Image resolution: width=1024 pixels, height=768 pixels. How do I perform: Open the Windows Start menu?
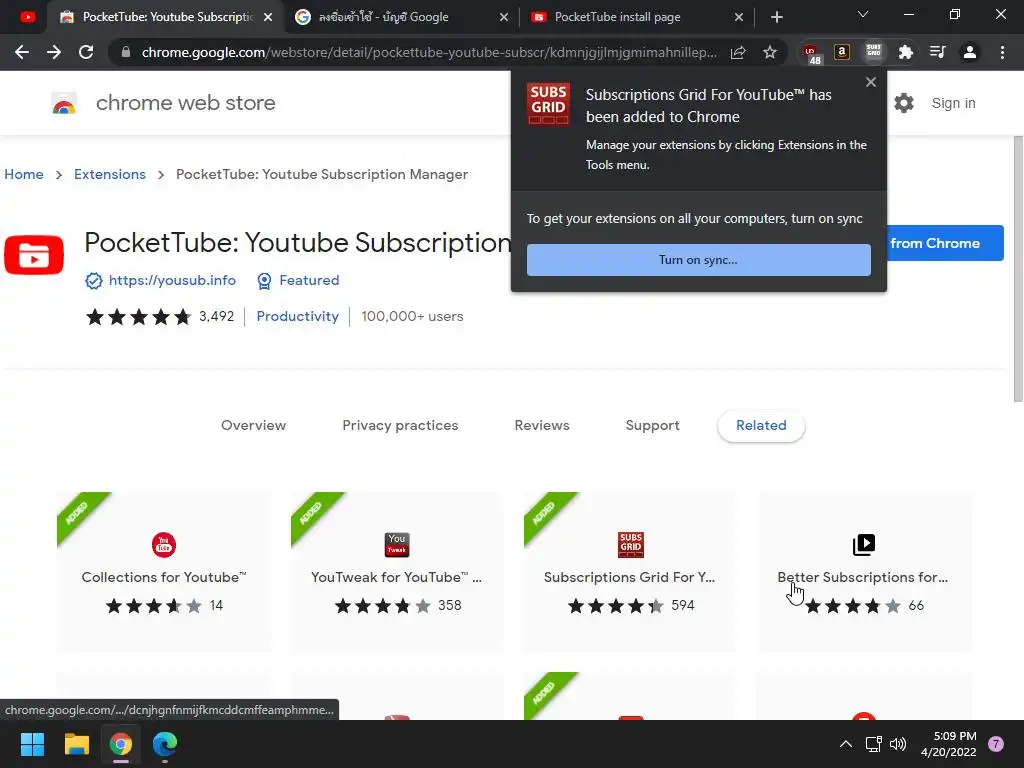pyautogui.click(x=32, y=744)
